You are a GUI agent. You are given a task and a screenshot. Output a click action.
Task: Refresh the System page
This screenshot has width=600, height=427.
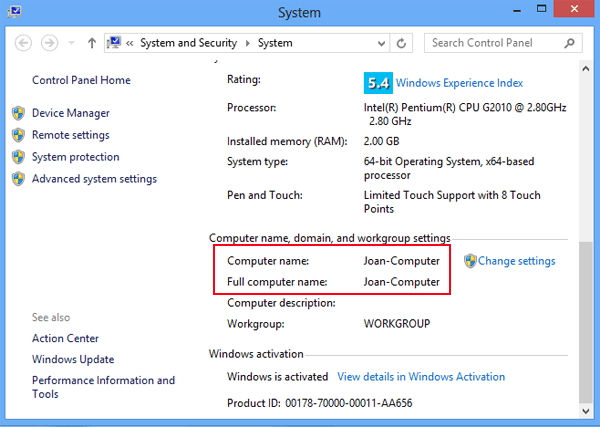(x=401, y=43)
